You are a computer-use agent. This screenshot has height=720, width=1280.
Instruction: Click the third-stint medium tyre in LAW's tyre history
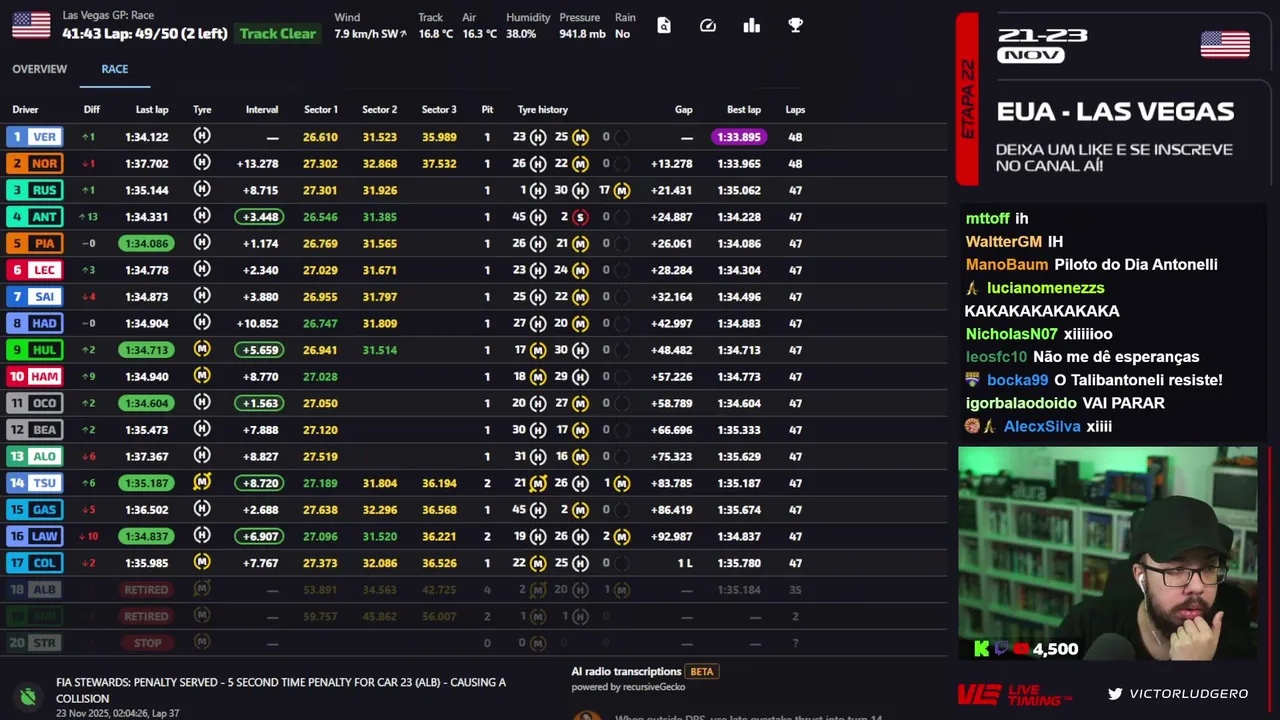(622, 536)
